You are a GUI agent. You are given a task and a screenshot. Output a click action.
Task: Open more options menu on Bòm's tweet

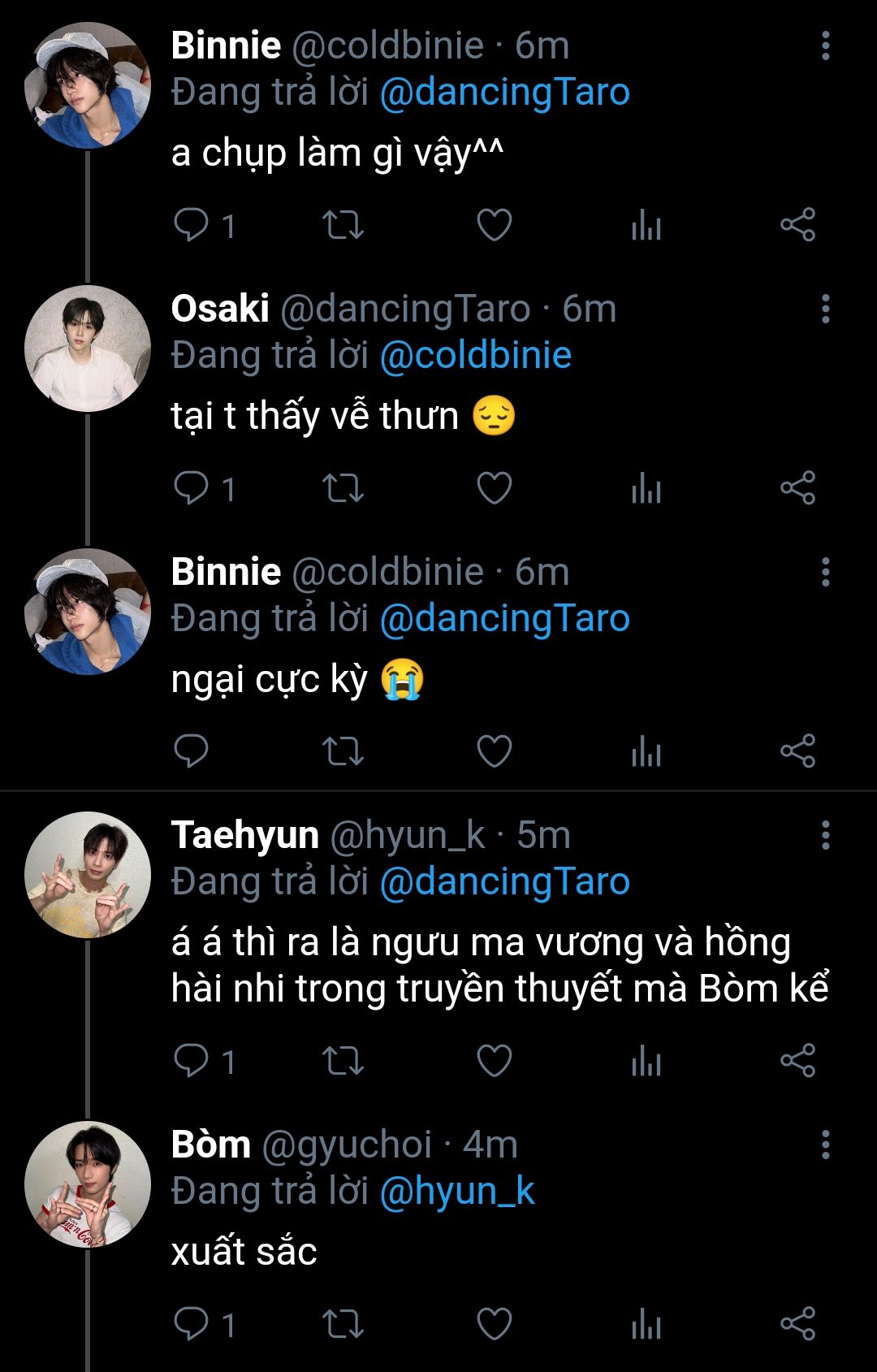coord(825,1145)
